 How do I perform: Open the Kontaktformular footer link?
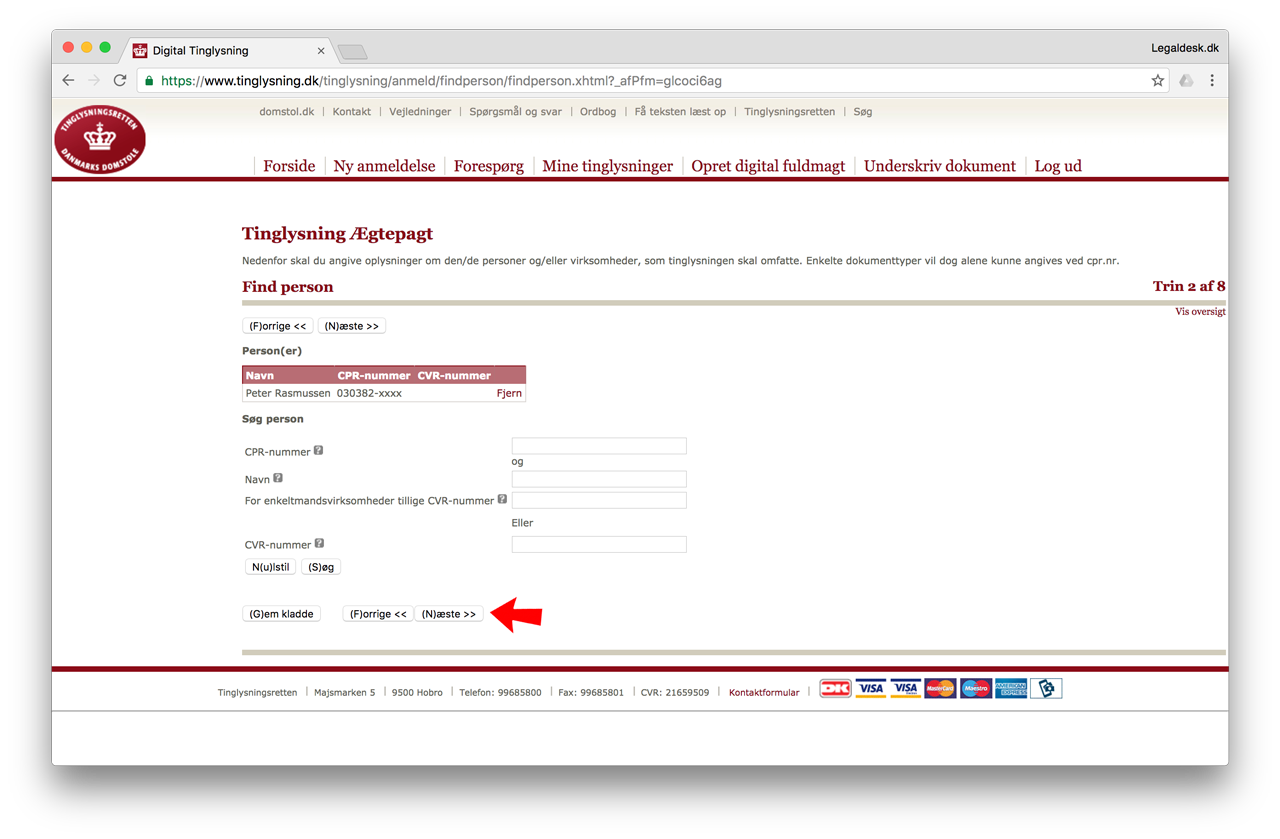764,692
